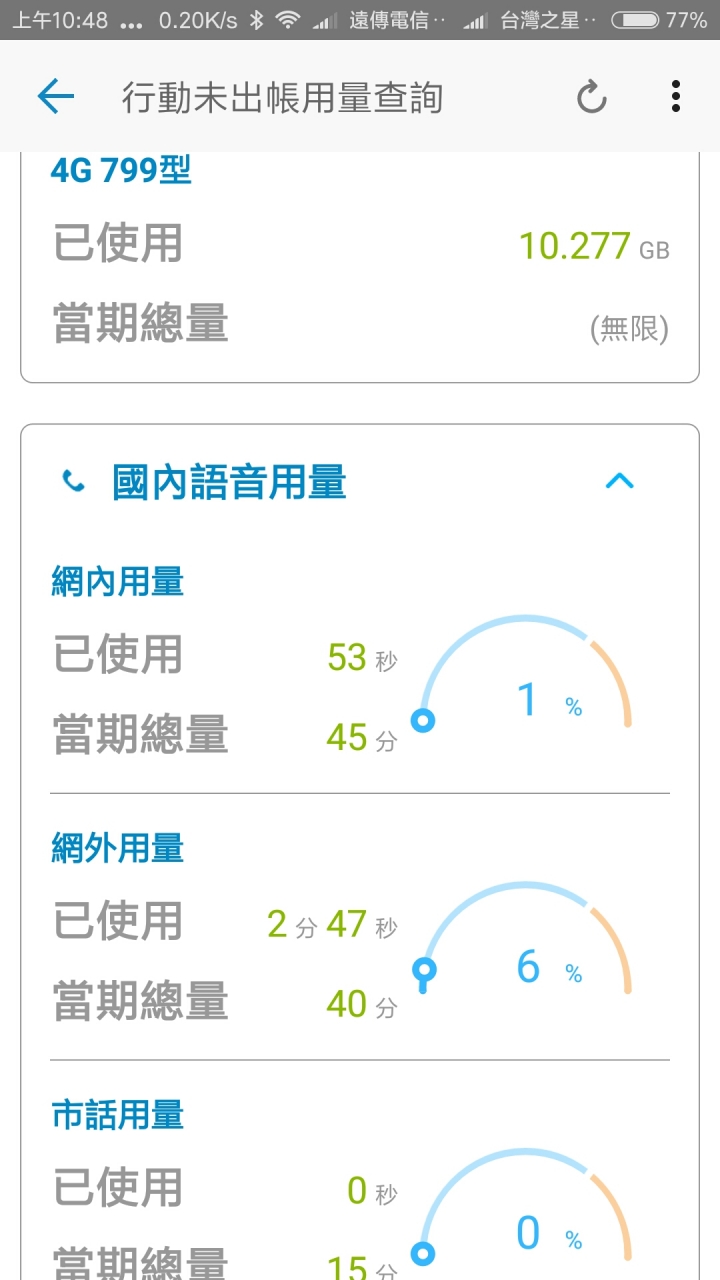Viewport: 720px width, 1280px height.
Task: Tap the (無限) total allowance text
Action: [x=629, y=328]
